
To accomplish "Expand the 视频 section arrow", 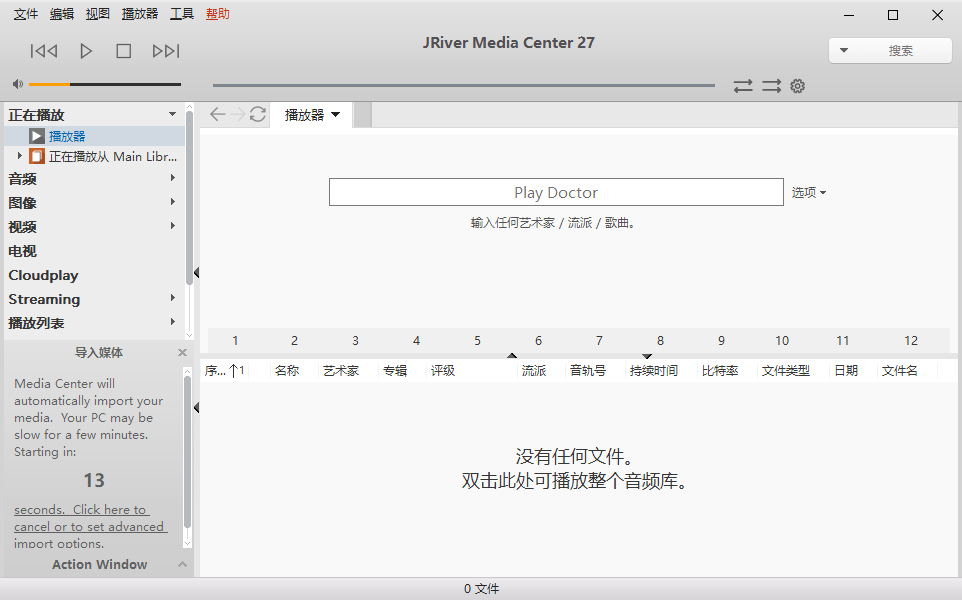I will [x=172, y=226].
